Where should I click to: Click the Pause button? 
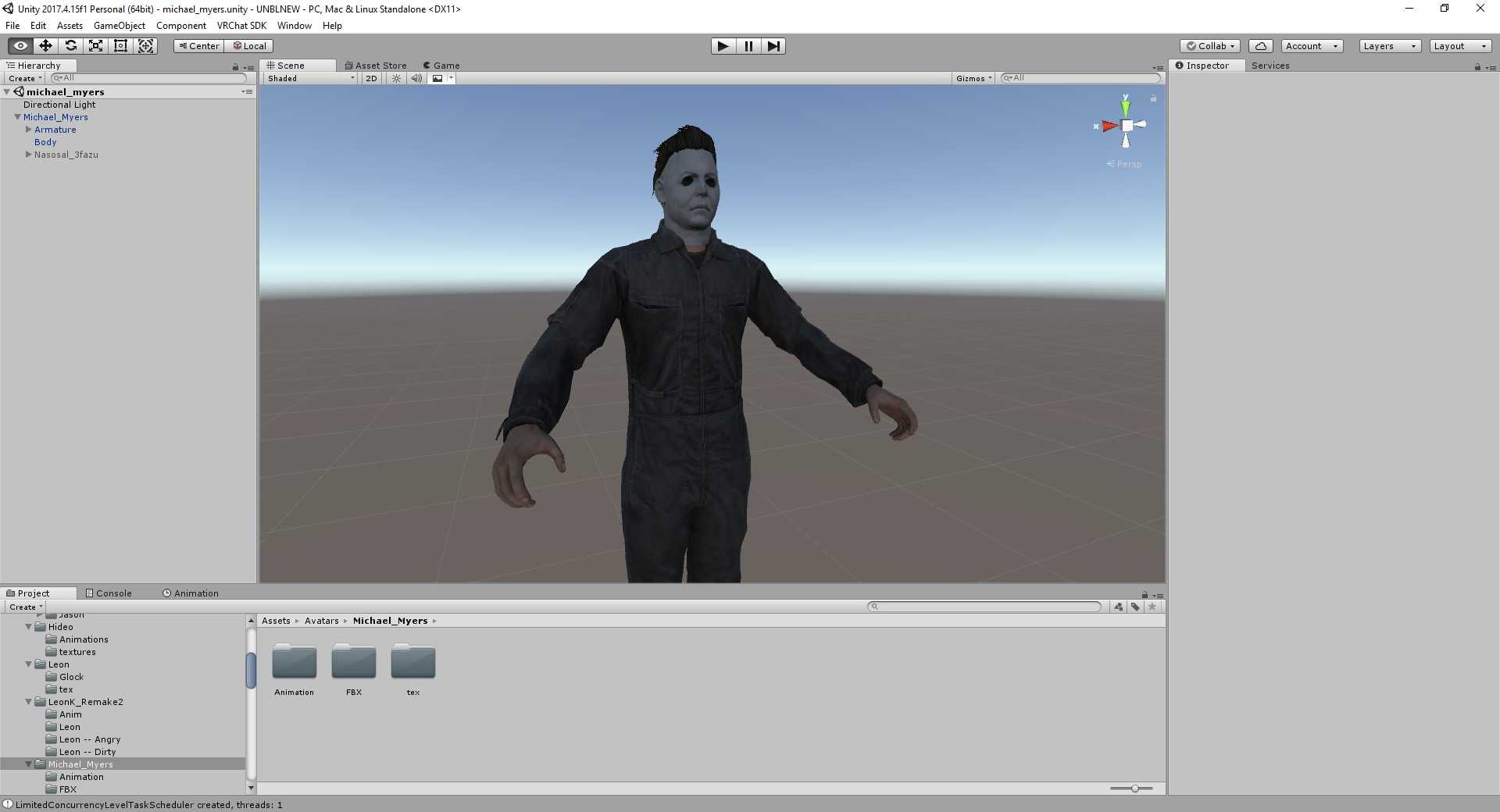748,46
